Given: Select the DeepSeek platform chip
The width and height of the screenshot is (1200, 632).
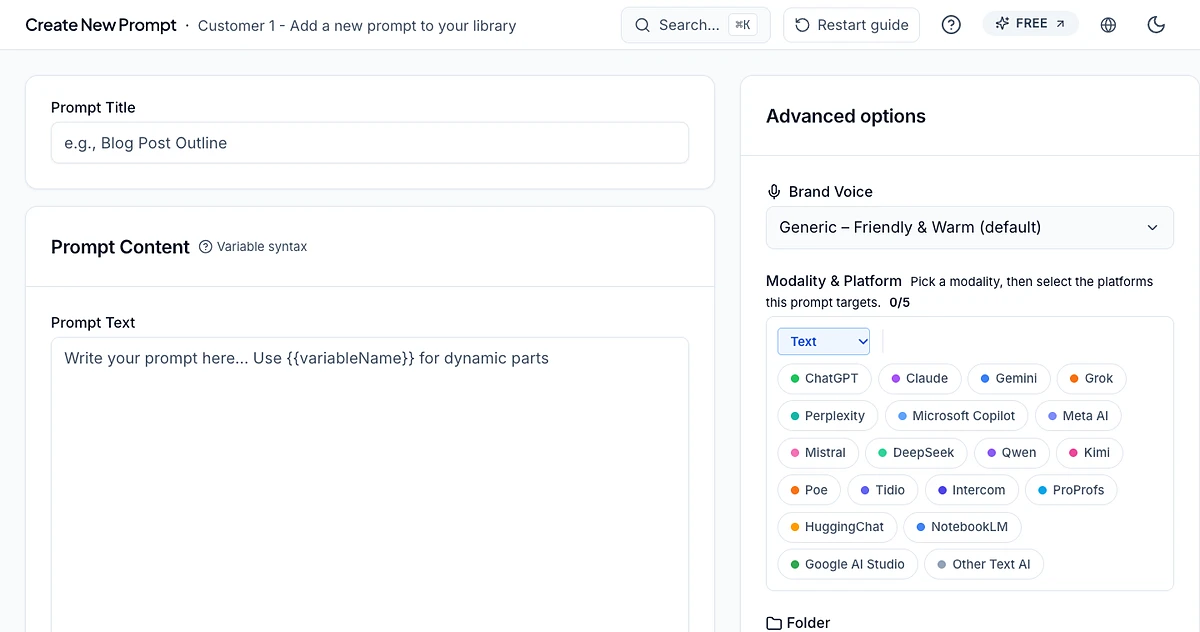Looking at the screenshot, I should pyautogui.click(x=916, y=452).
